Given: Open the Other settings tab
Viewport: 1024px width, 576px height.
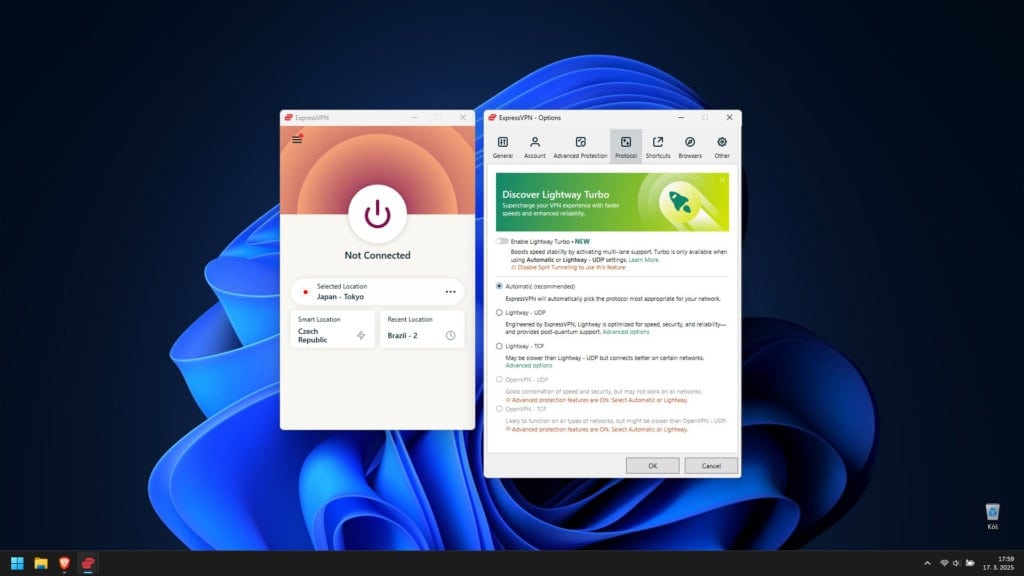Looking at the screenshot, I should [721, 146].
